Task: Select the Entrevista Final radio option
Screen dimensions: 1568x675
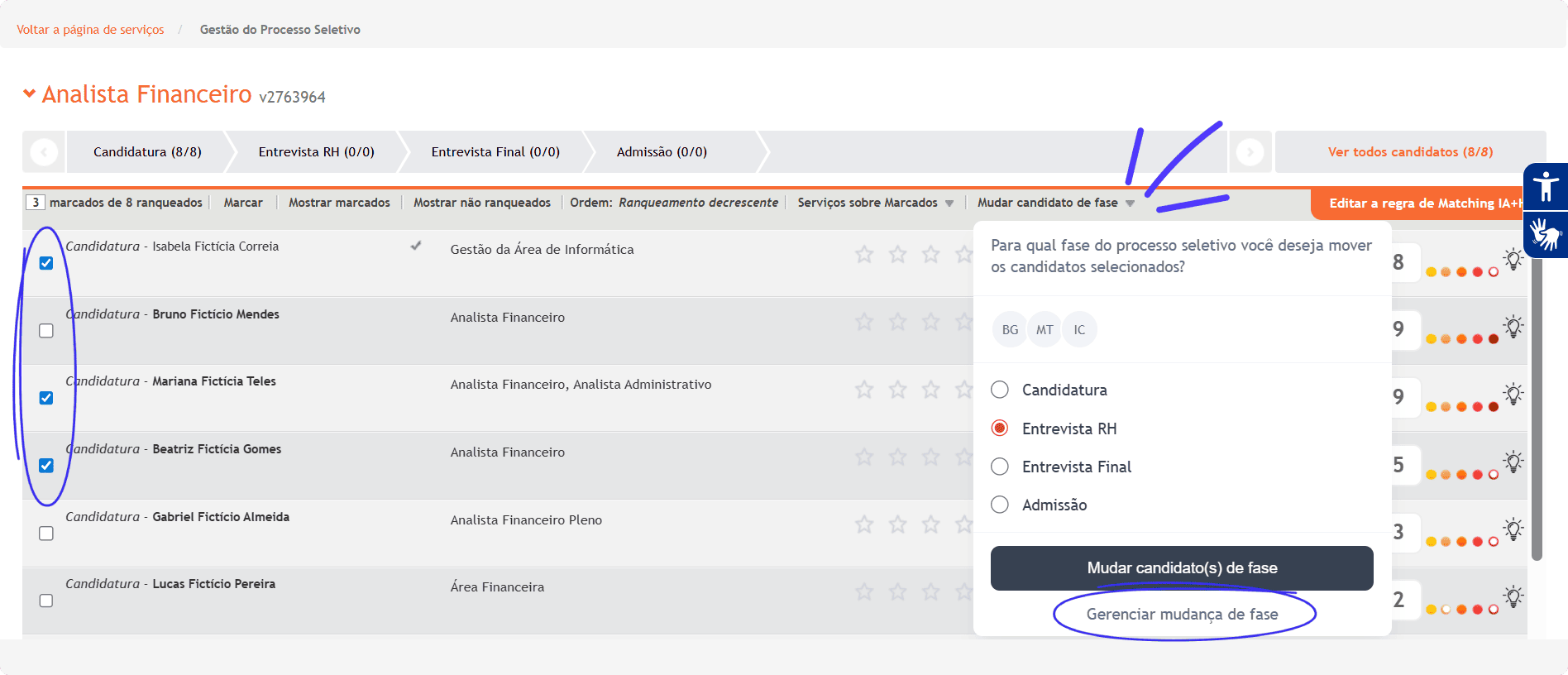Action: [1000, 467]
